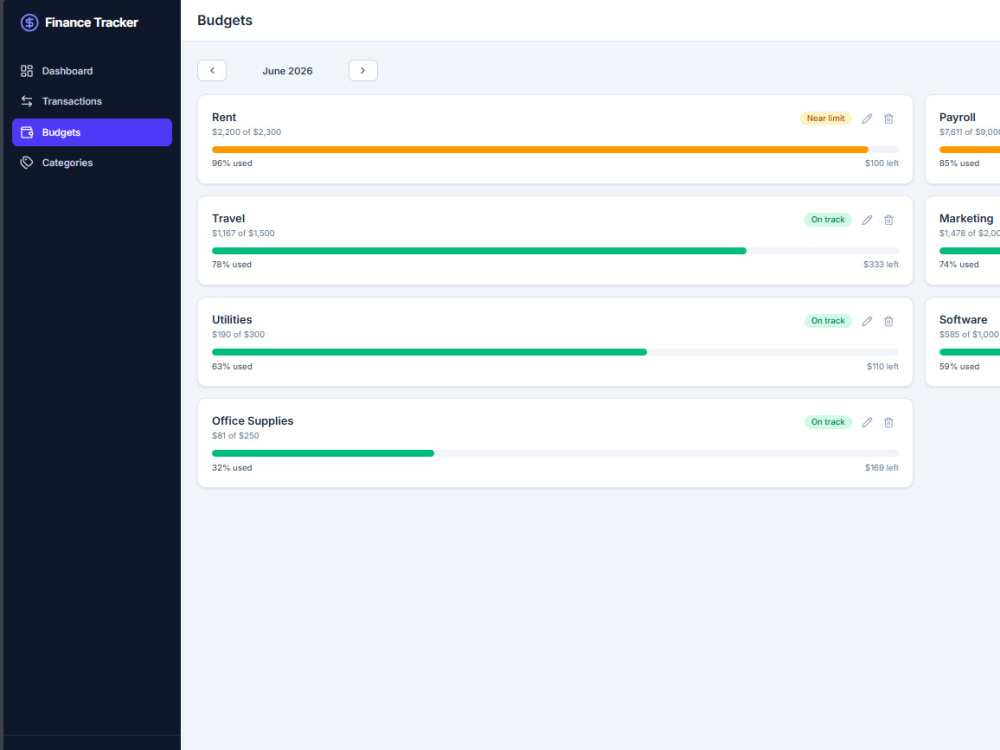Click the 85% used label on Payroll
The image size is (1000, 750).
(959, 163)
